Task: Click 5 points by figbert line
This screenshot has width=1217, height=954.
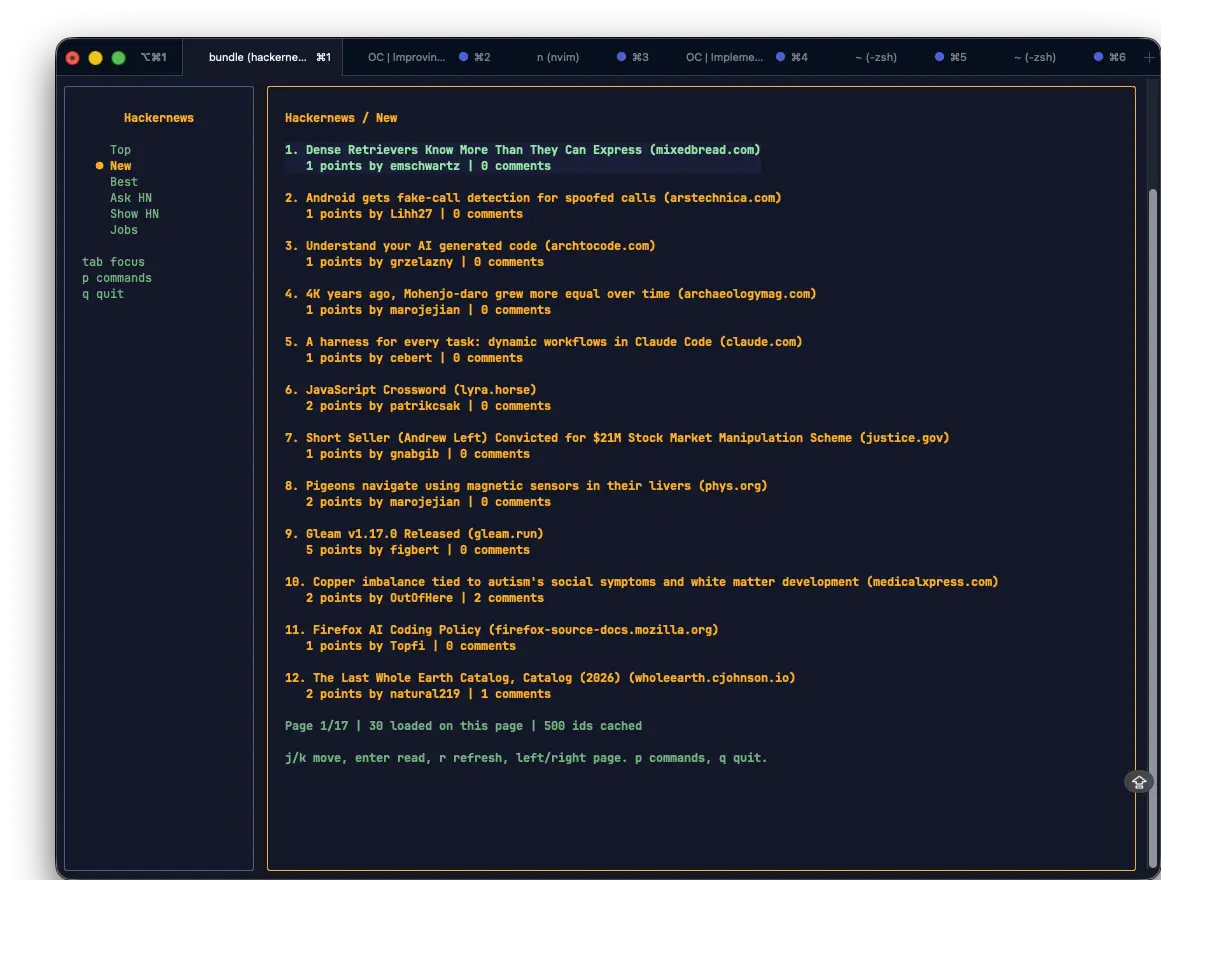Action: tap(418, 550)
